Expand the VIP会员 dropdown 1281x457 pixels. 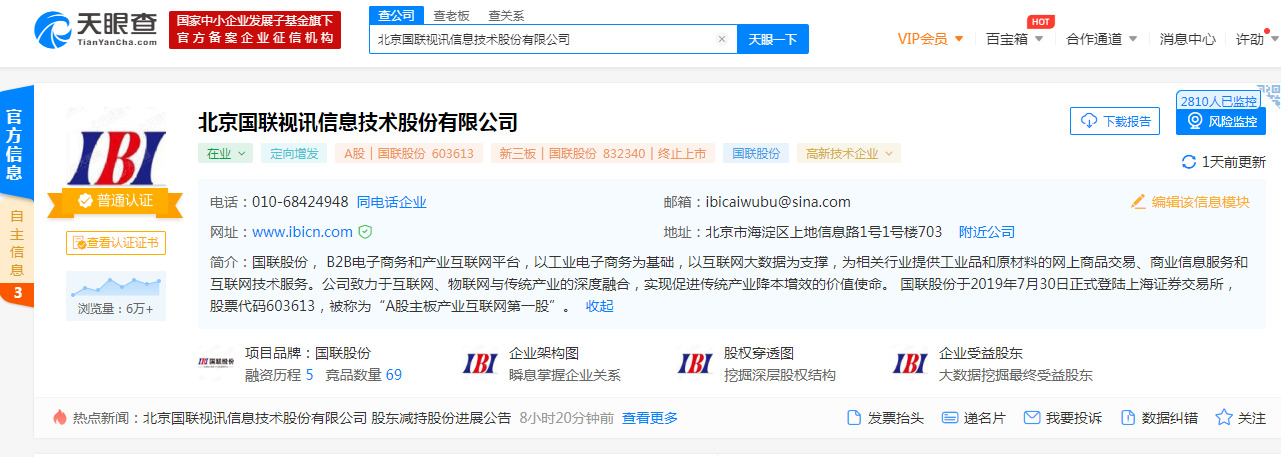coord(931,39)
